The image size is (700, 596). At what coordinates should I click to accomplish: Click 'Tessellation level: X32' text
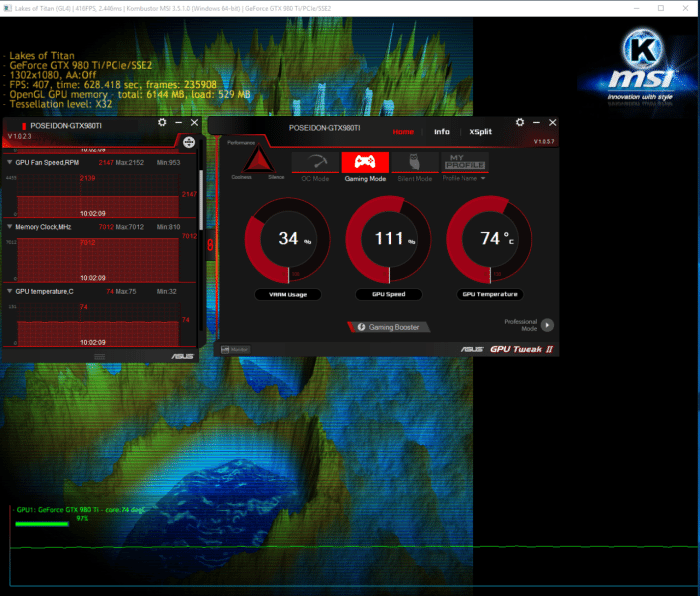tap(61, 104)
